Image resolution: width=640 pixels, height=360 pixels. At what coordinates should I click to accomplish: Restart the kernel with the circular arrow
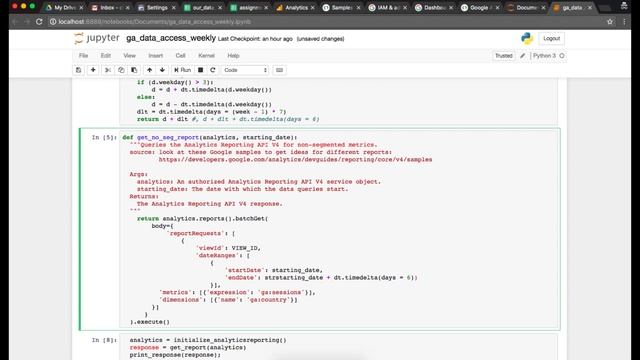213,70
